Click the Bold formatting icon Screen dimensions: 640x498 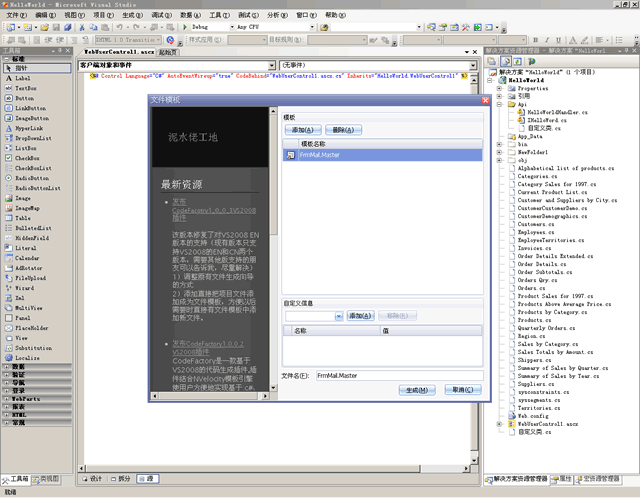536,40
